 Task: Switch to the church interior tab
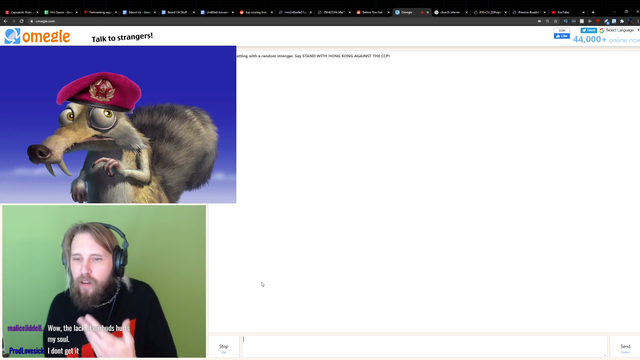point(451,12)
